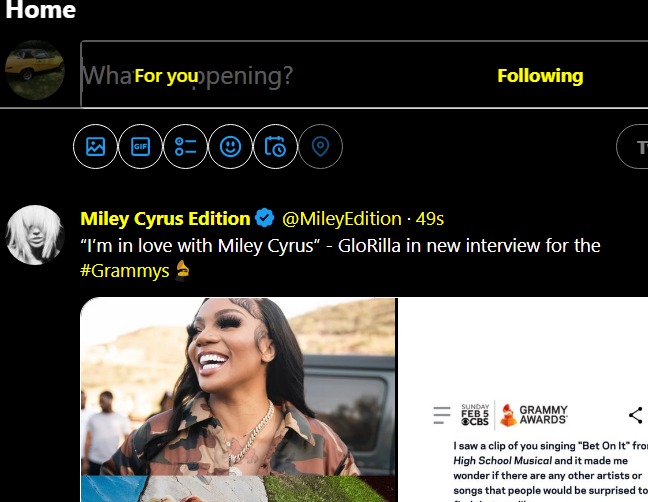Viewport: 648px width, 502px height.
Task: Add a poll with the poll icon
Action: [185, 146]
